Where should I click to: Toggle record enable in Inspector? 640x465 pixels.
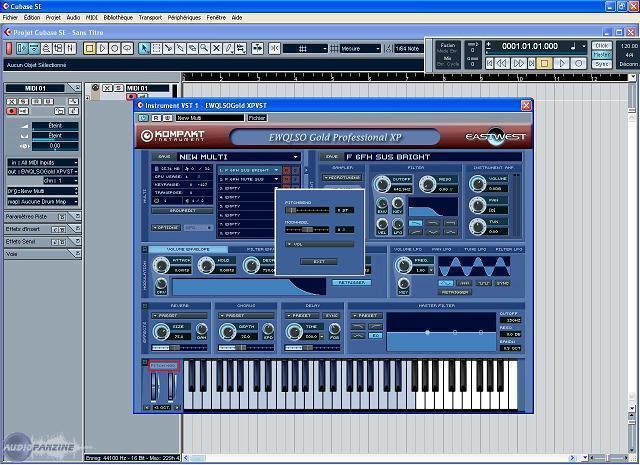[x=11, y=111]
